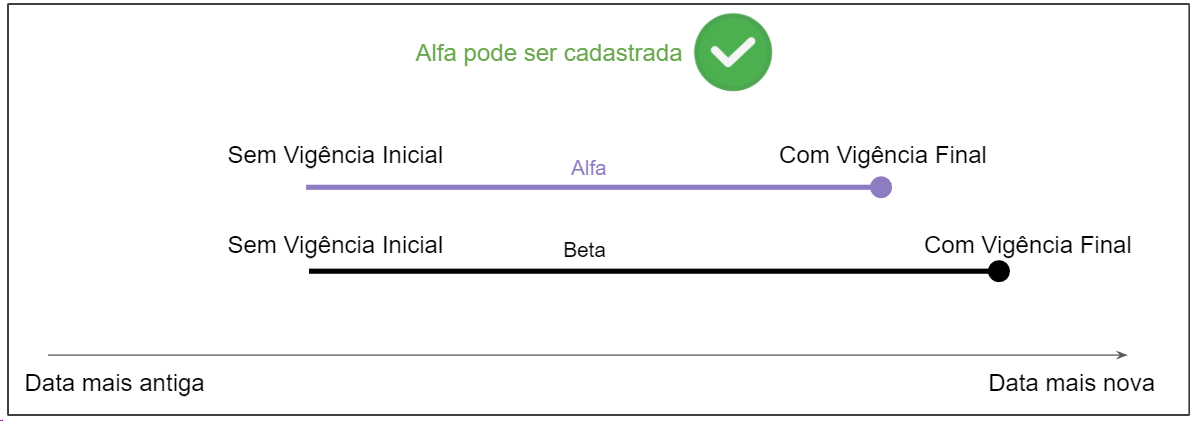Click the 'Data mais nova' label

coord(1071,383)
